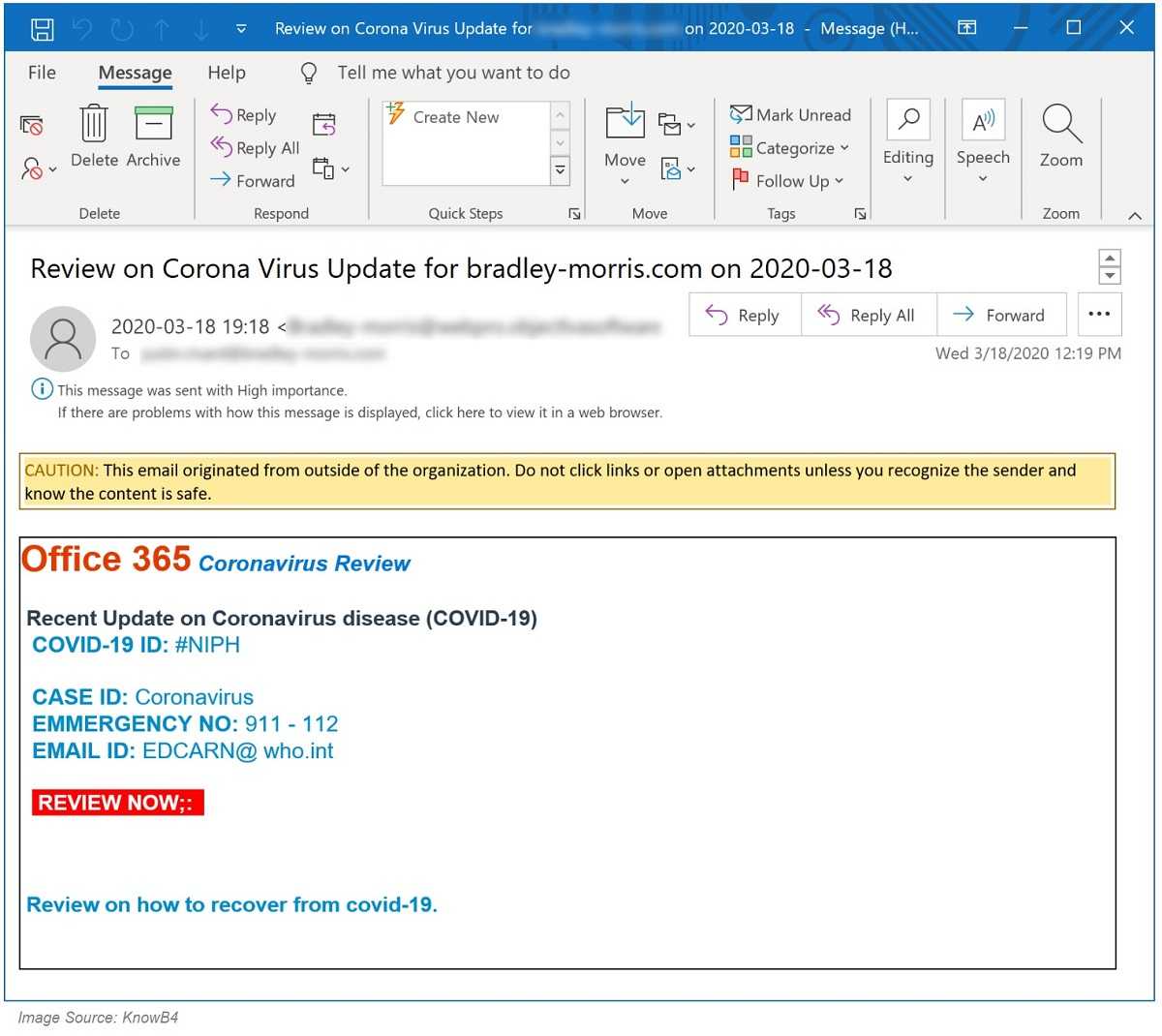Image resolution: width=1162 pixels, height=1036 pixels.
Task: Click Reply in the message header
Action: point(745,315)
